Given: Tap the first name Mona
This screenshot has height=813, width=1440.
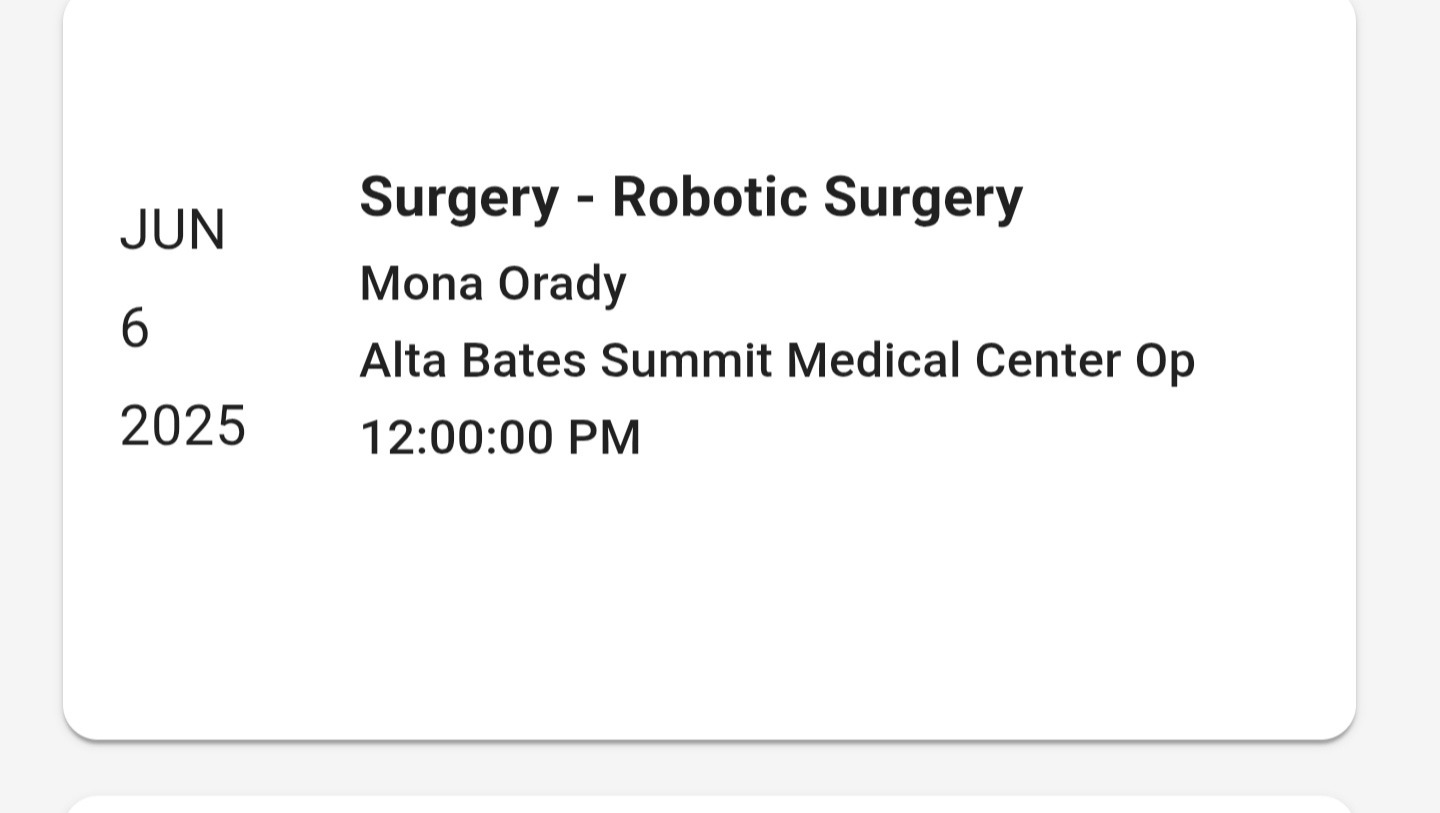Looking at the screenshot, I should (421, 284).
